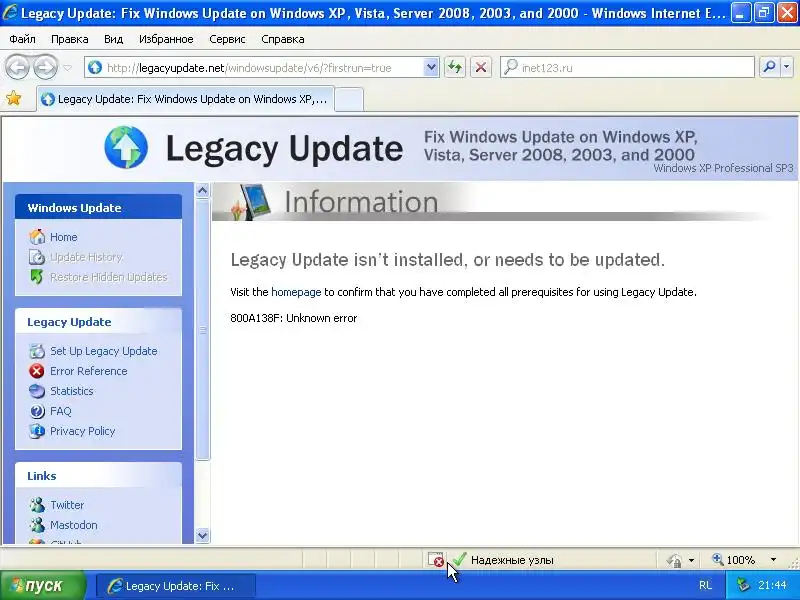Viewport: 800px width, 600px height.
Task: Click the browser Forward arrow button
Action: click(46, 67)
